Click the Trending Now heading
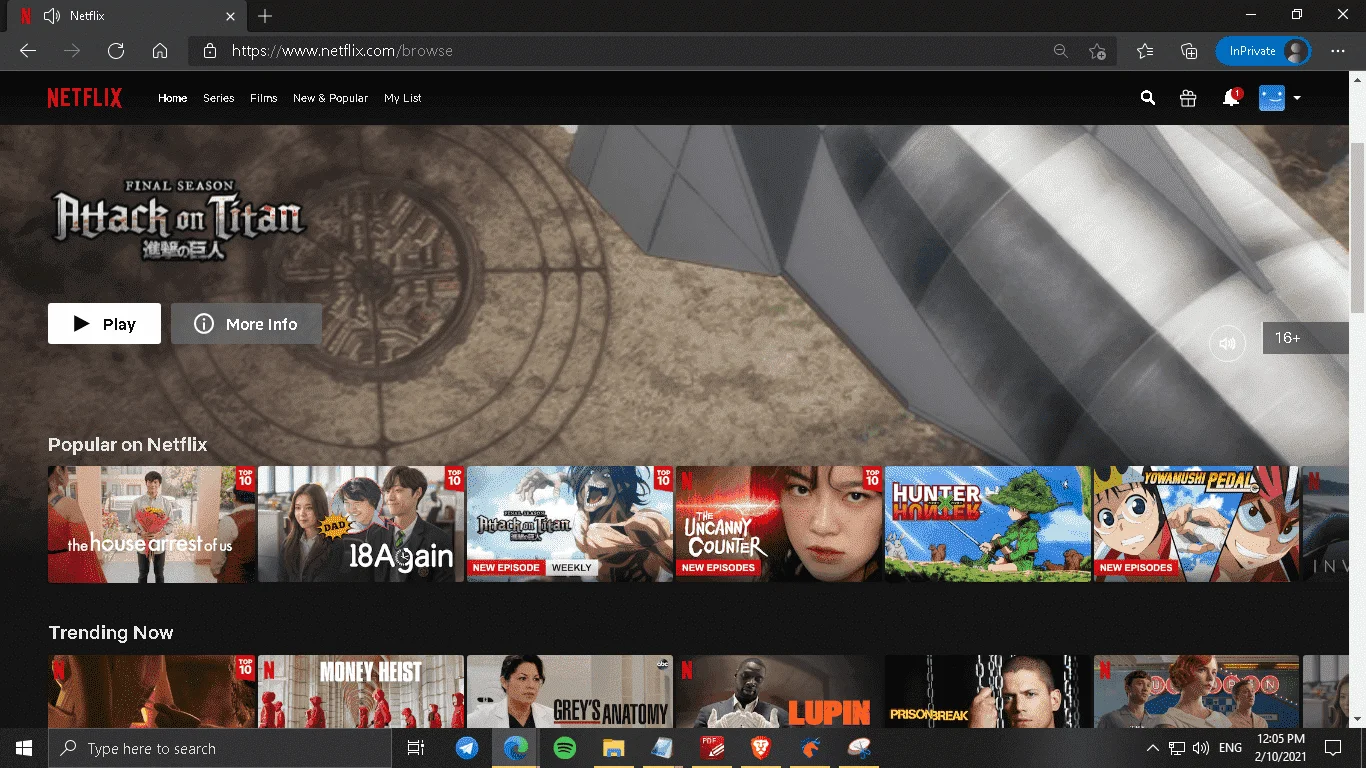The width and height of the screenshot is (1366, 768). [111, 632]
